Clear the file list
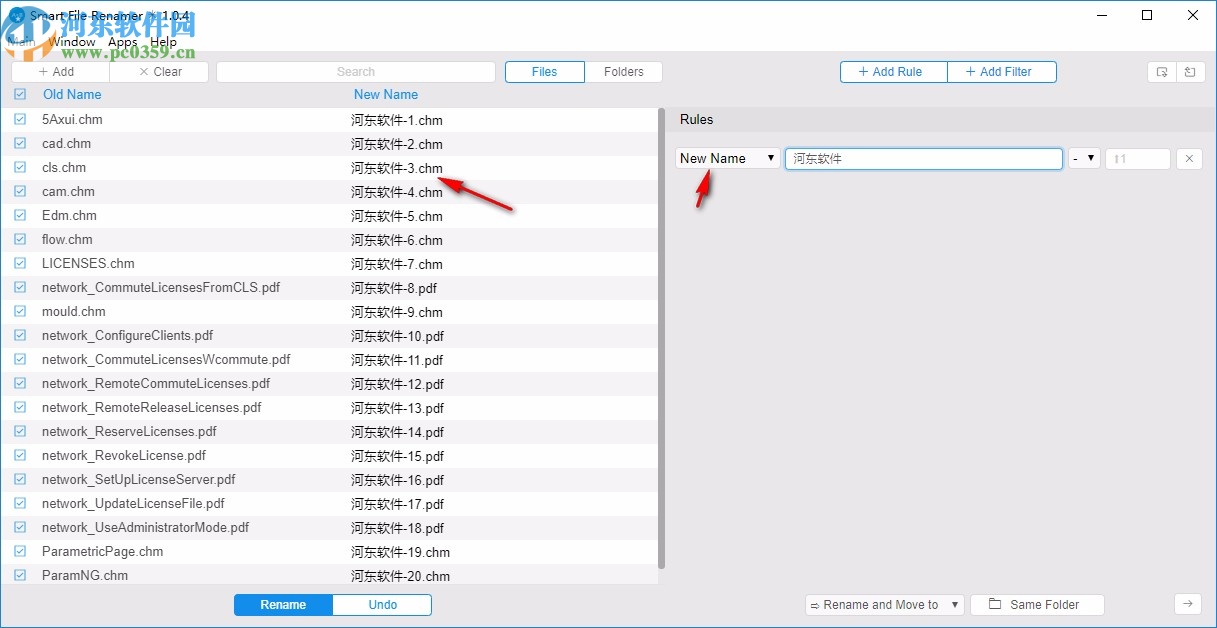Image resolution: width=1217 pixels, height=628 pixels. point(159,71)
